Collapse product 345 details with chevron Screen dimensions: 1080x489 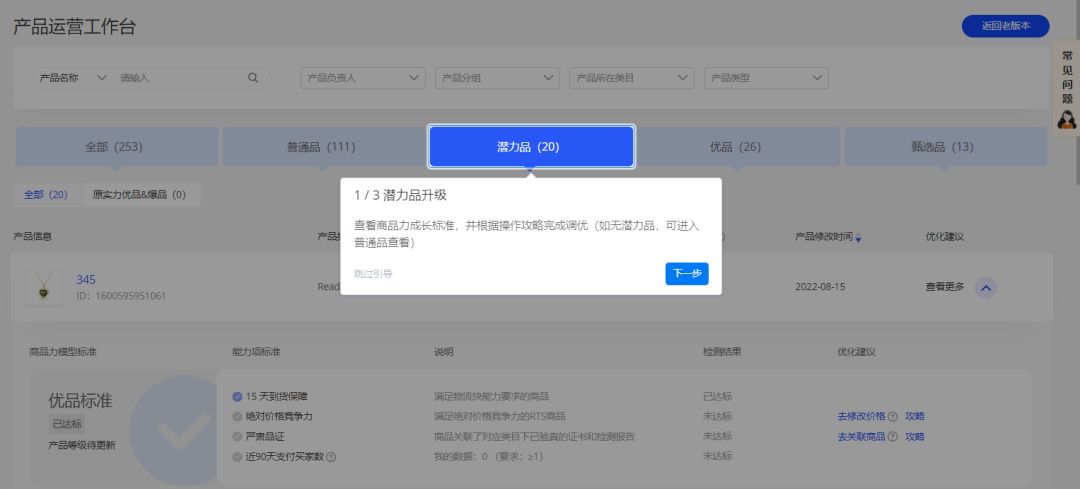pyautogui.click(x=986, y=287)
